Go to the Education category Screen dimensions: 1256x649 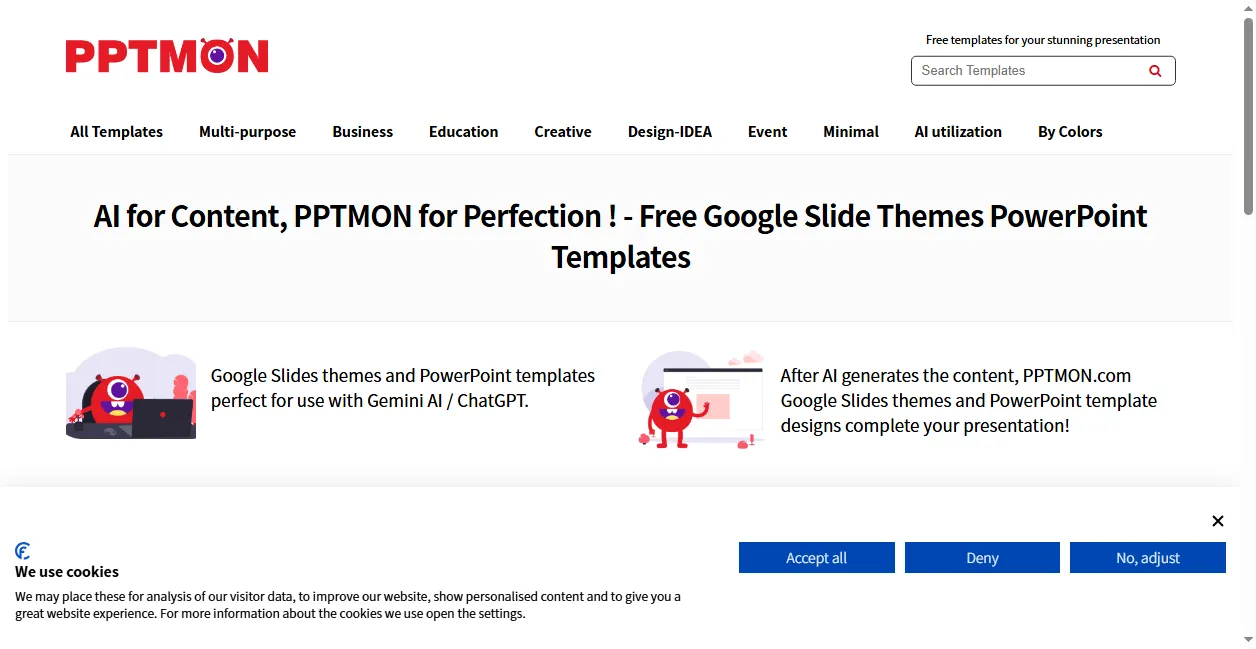tap(463, 132)
